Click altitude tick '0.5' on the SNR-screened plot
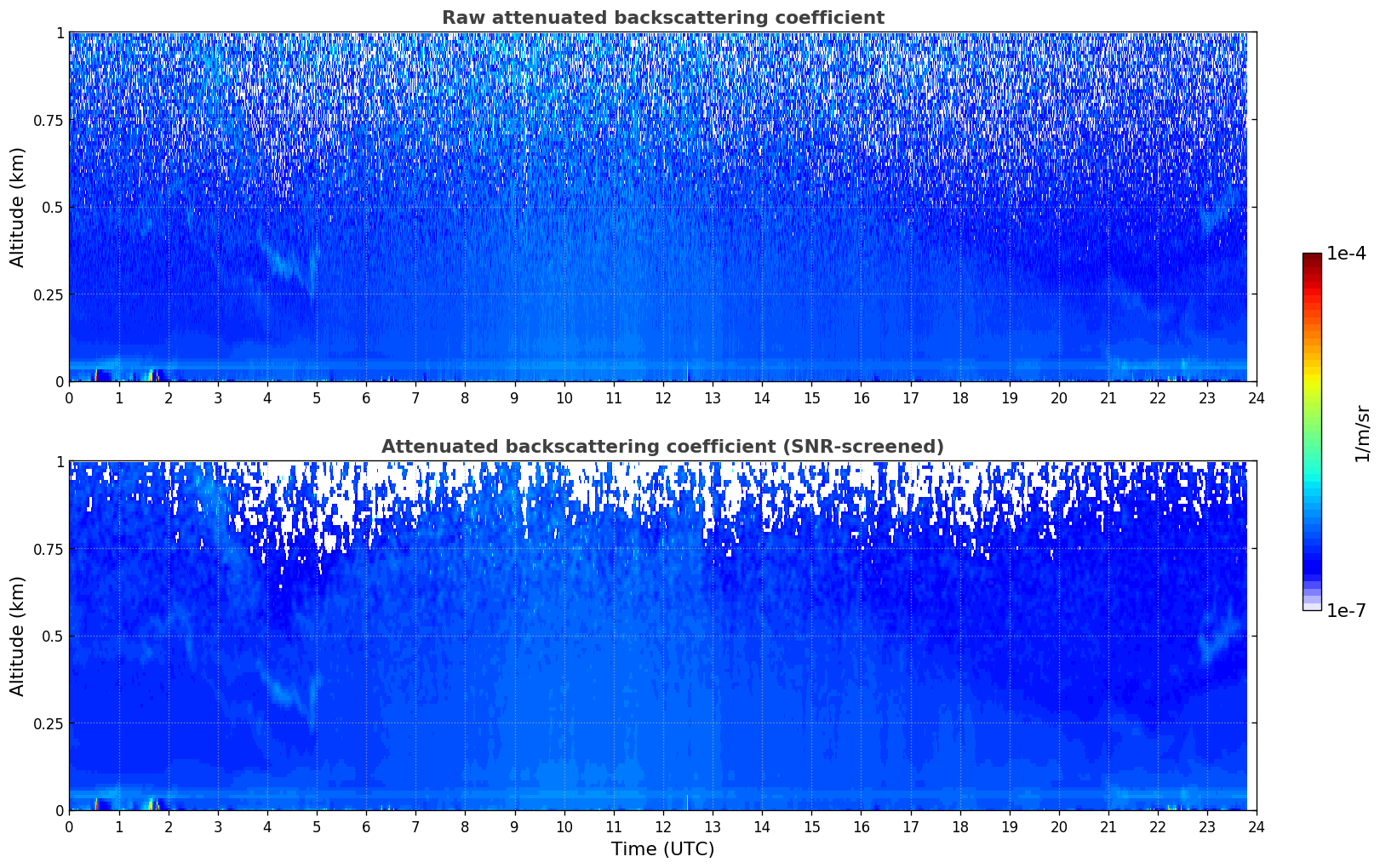 coord(53,636)
